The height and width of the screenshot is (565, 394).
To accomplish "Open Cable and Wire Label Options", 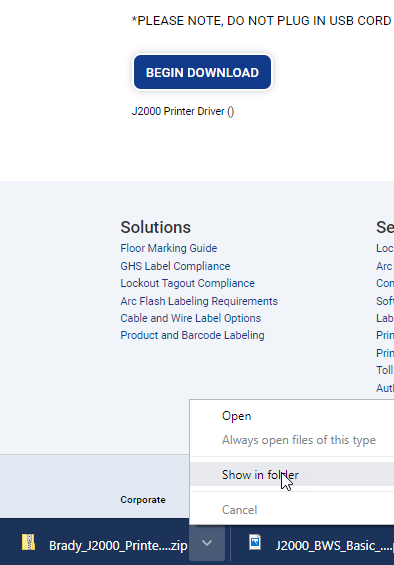I will pyautogui.click(x=191, y=318).
